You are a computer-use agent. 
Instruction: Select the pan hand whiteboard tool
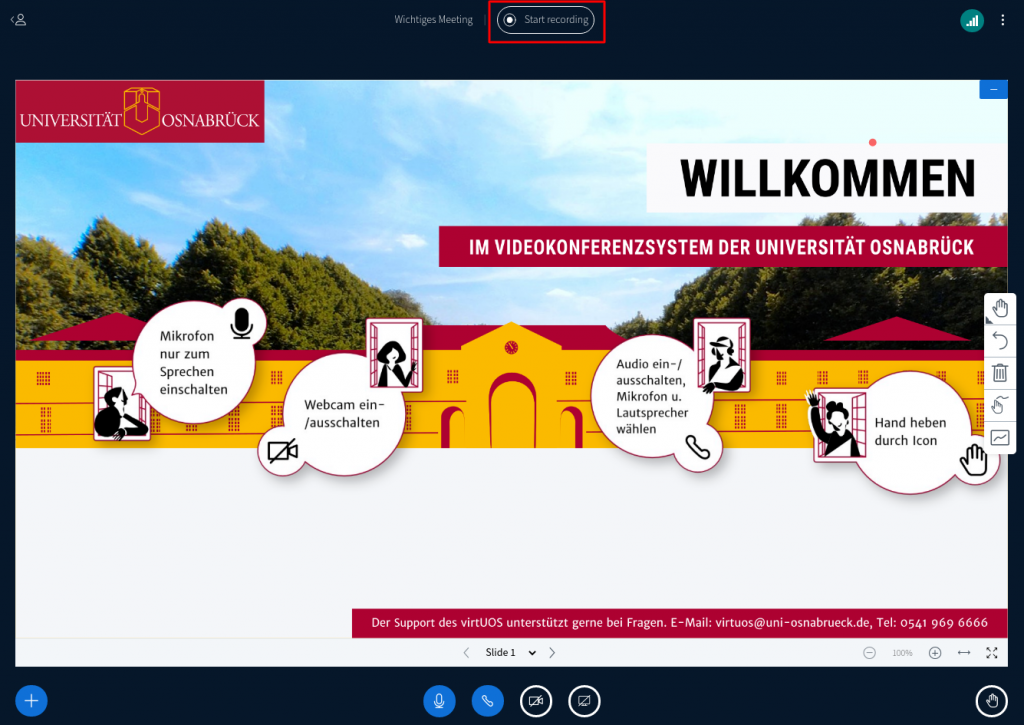tap(1000, 308)
